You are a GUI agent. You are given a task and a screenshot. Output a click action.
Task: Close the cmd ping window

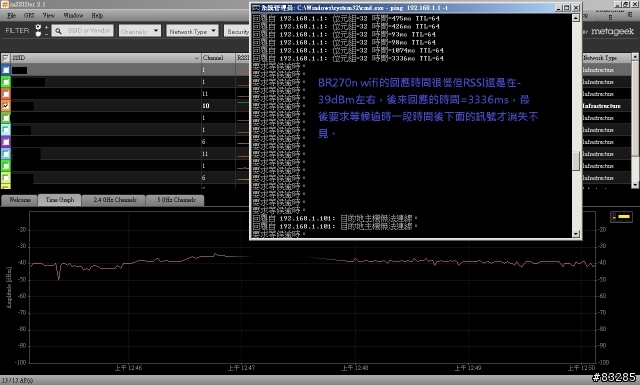[576, 8]
